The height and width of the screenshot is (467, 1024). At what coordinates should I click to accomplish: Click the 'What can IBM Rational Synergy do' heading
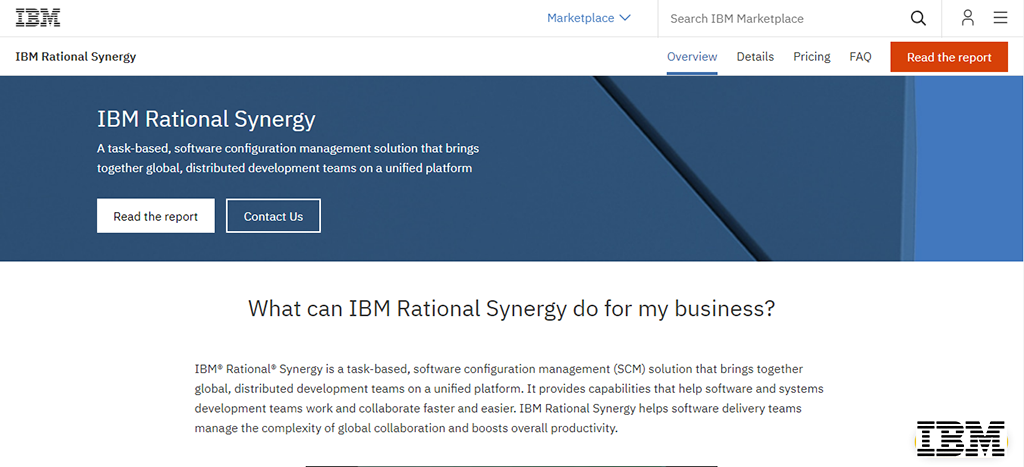pos(511,308)
